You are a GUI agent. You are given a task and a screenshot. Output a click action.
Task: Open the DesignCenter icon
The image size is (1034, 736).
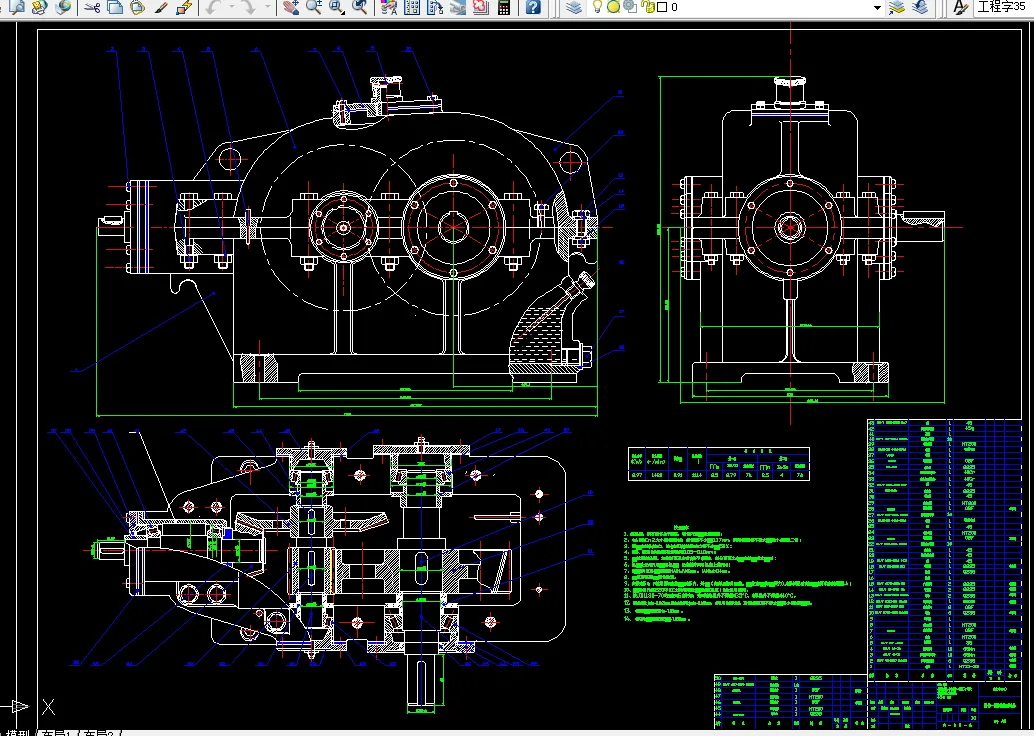412,7
